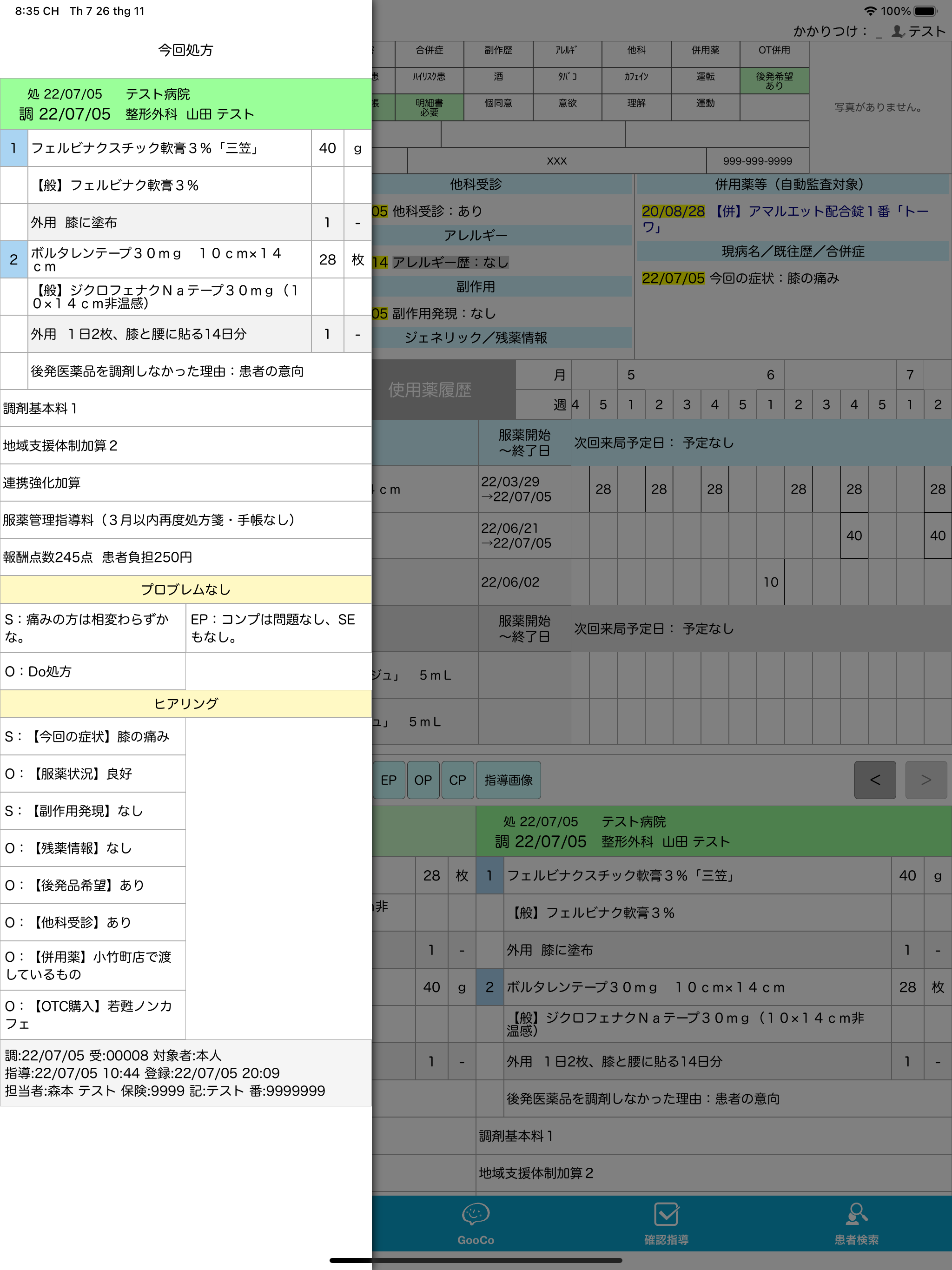Viewport: 952px width, 1270px height.
Task: Tap the green prescription header テスト病院 in left panel
Action: pos(185,104)
